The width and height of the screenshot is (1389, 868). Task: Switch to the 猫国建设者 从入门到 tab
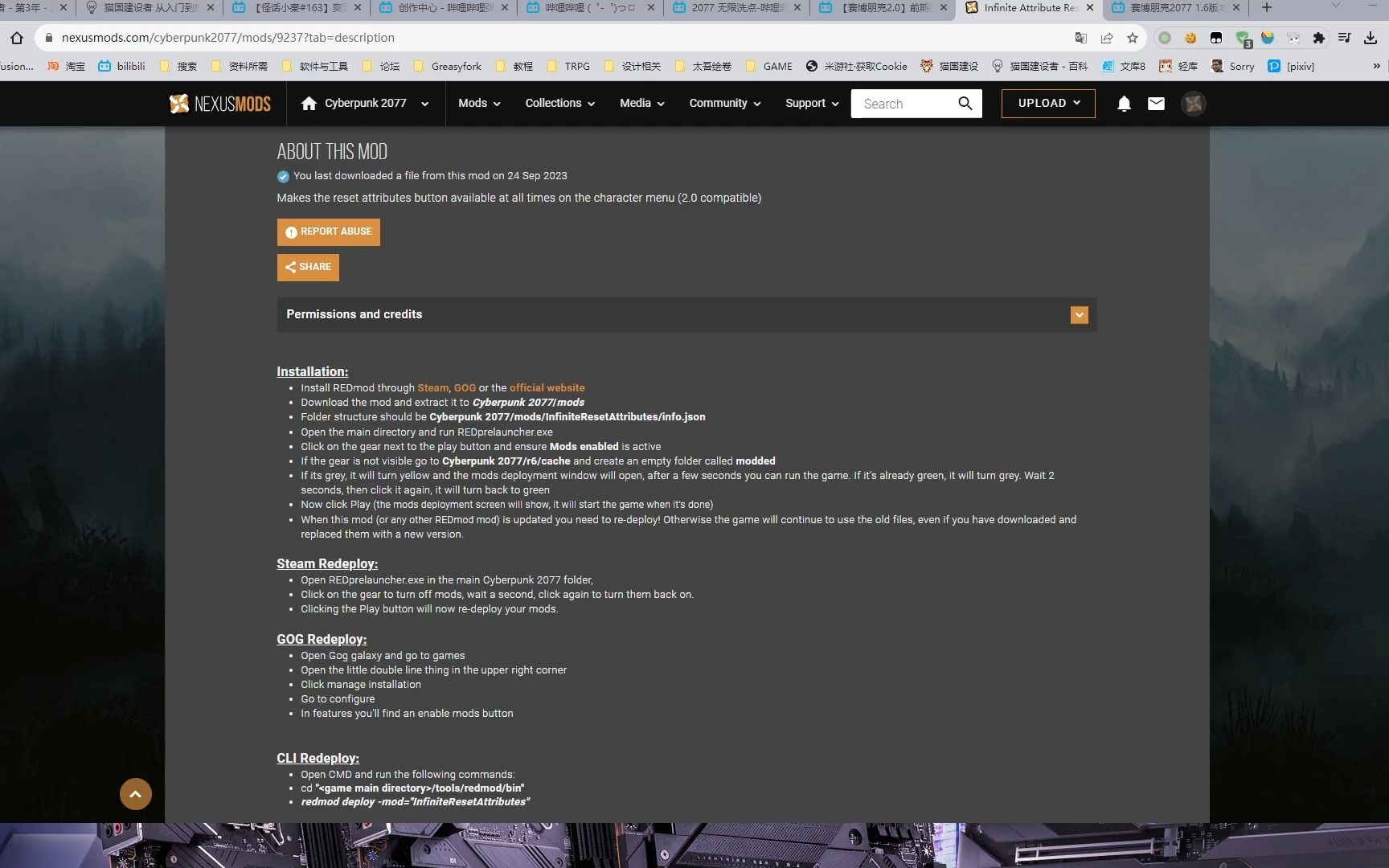coord(149,8)
